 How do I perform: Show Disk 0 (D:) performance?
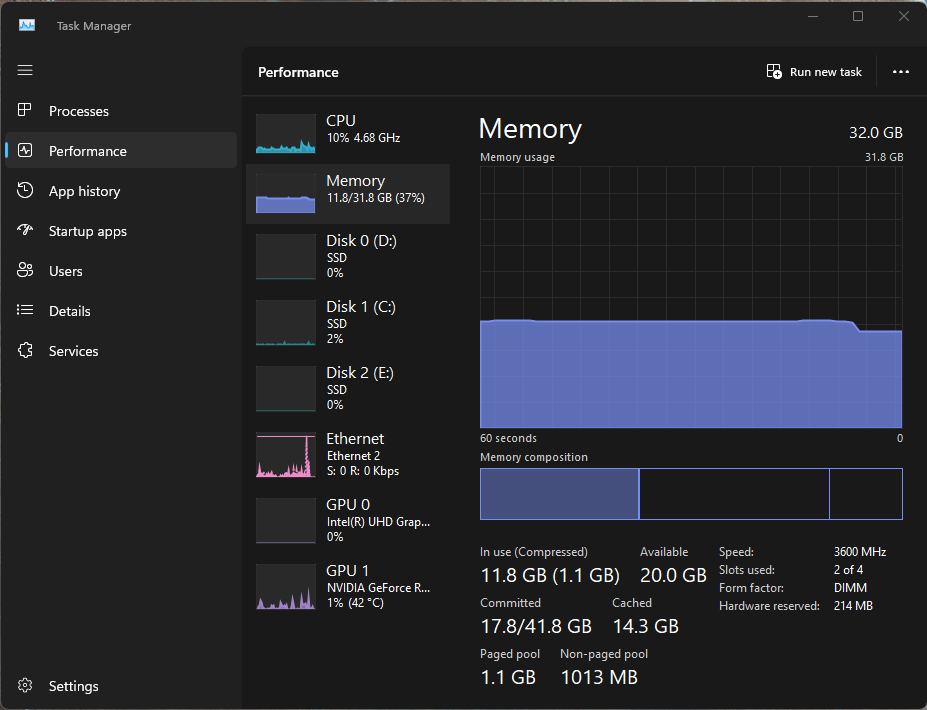347,256
